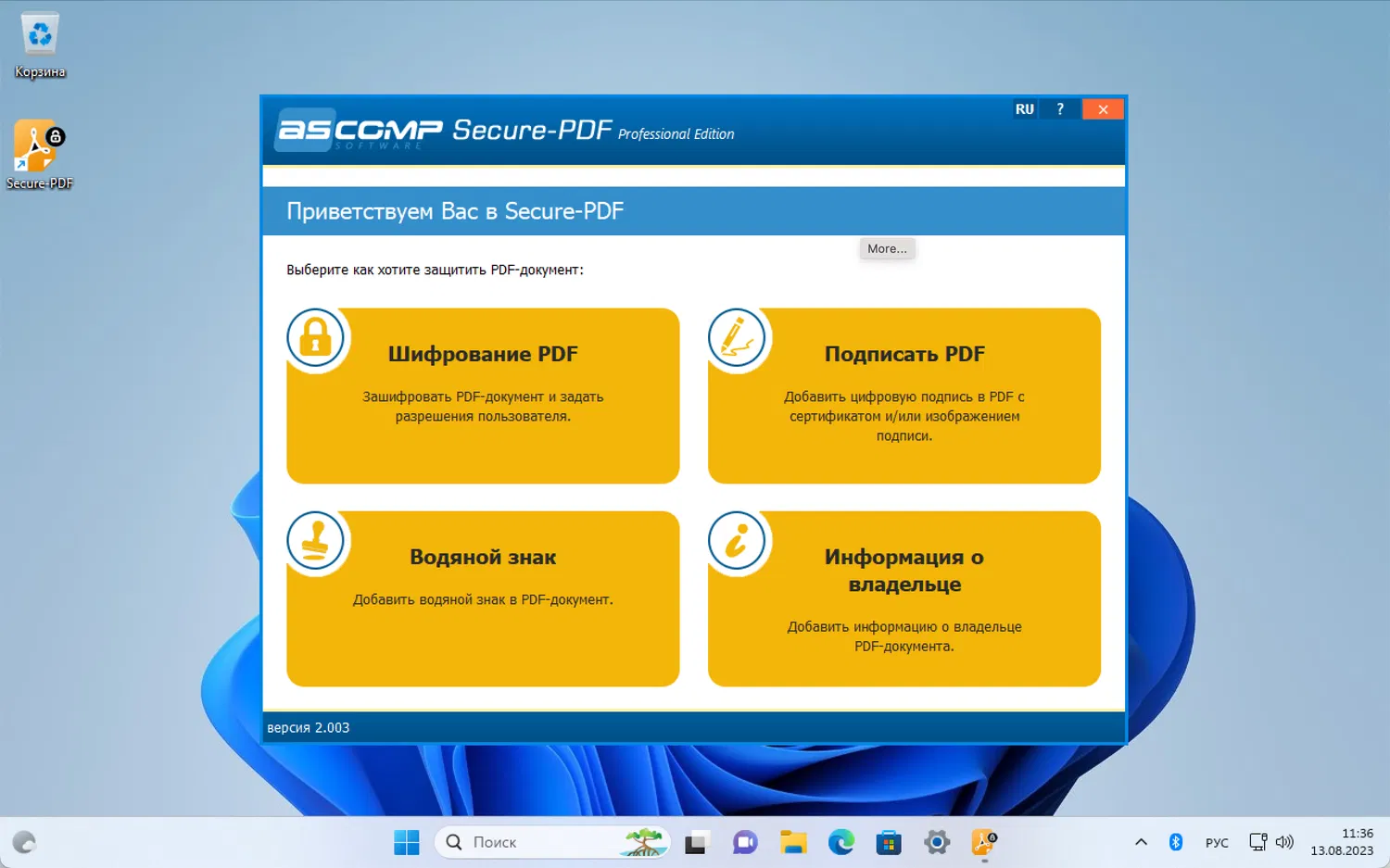Open File Explorer from the taskbar

pyautogui.click(x=793, y=842)
